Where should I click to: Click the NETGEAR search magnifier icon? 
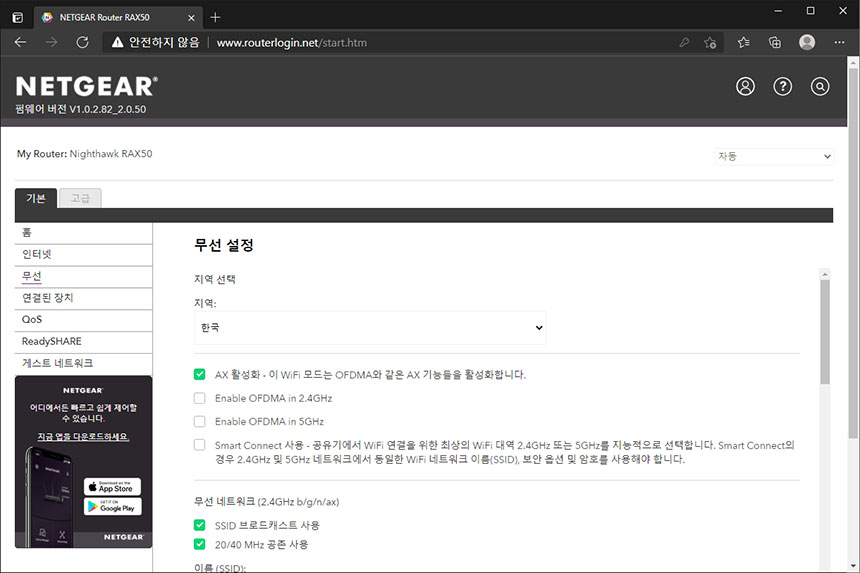pos(820,86)
